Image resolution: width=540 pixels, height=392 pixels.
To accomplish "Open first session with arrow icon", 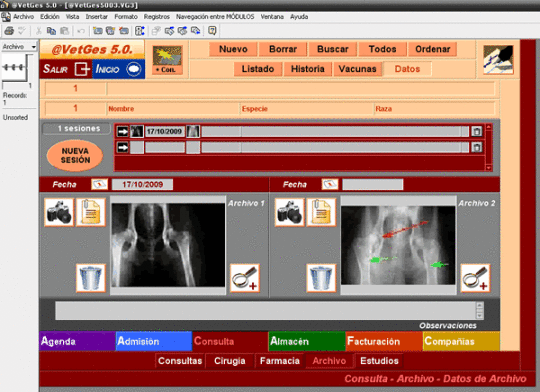I will [x=122, y=131].
